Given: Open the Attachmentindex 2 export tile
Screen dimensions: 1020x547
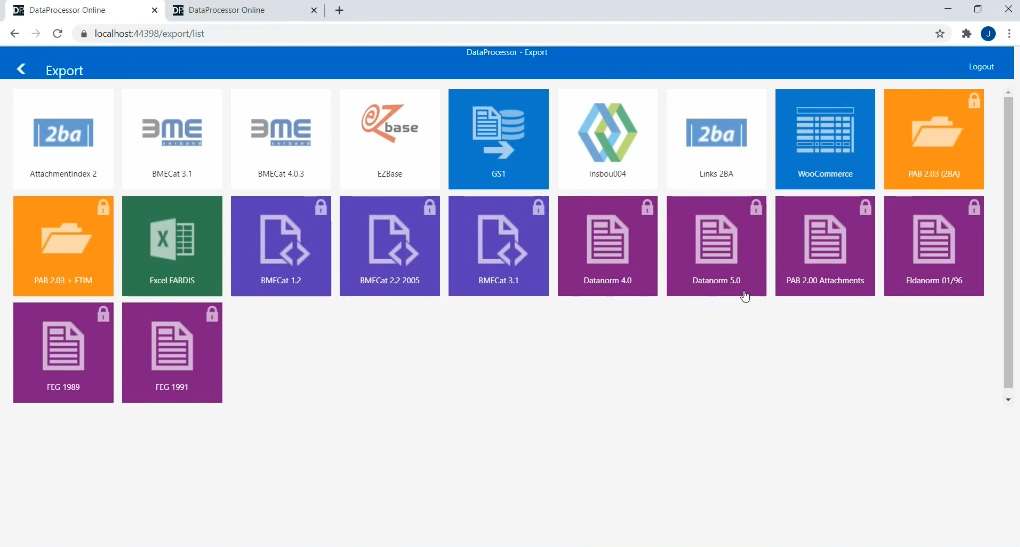Looking at the screenshot, I should pos(63,139).
